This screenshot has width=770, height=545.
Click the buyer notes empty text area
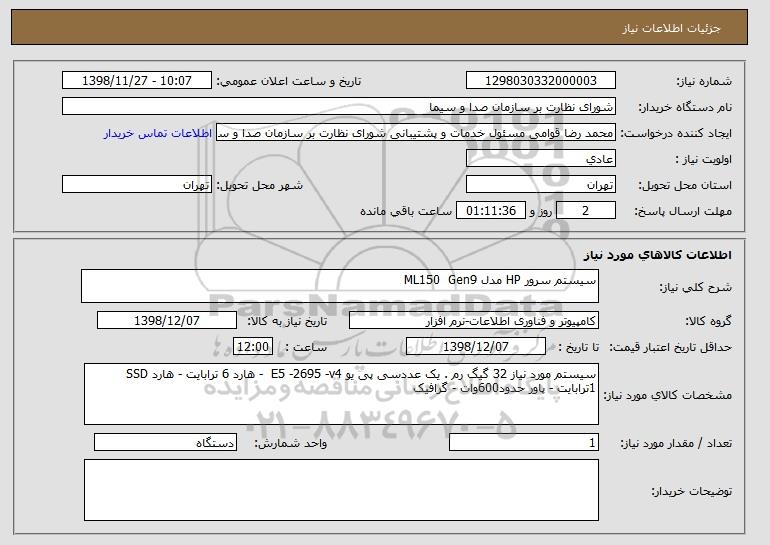(341, 490)
